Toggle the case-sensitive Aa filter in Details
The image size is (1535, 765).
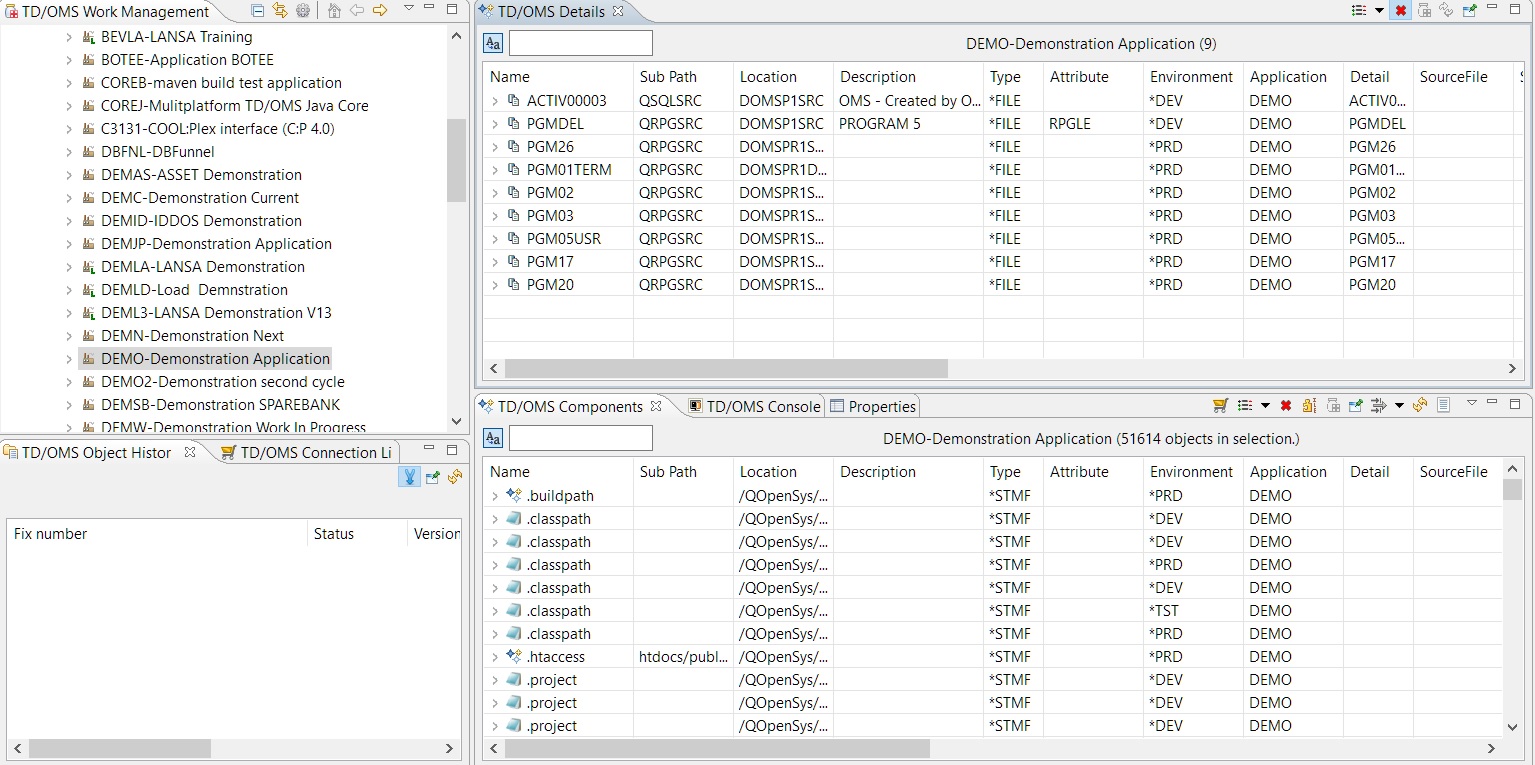pos(493,43)
